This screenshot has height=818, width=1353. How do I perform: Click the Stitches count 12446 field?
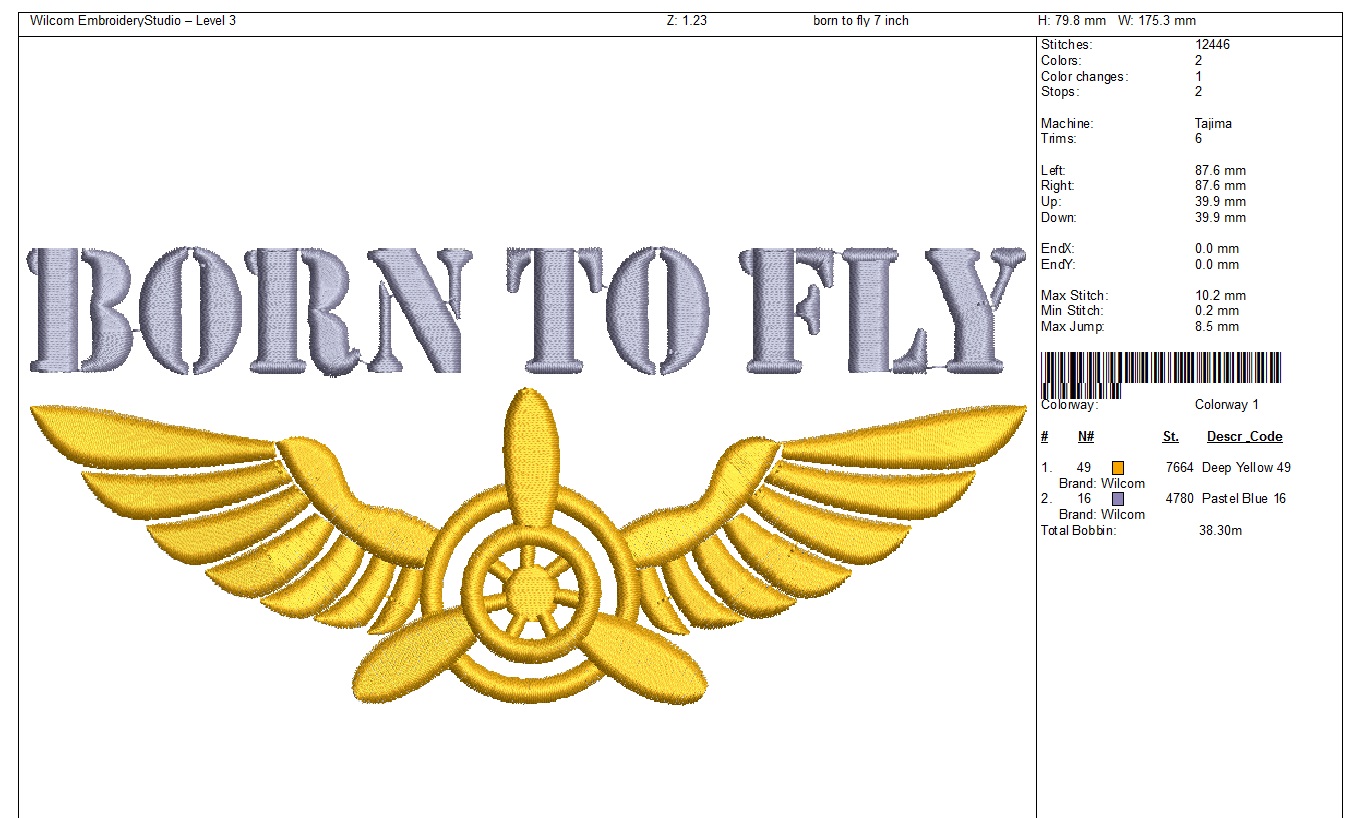pyautogui.click(x=1211, y=44)
